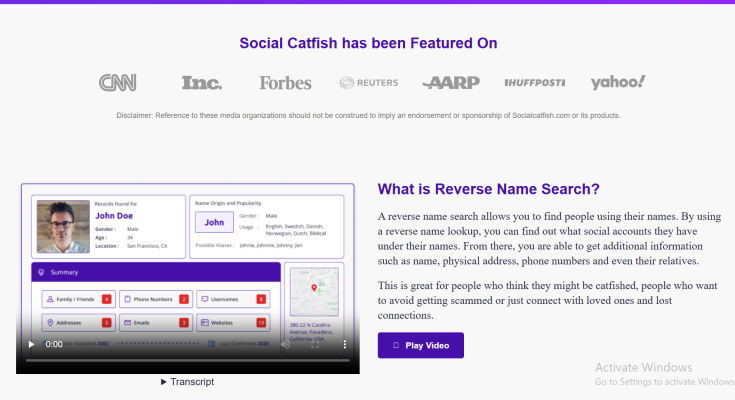Click the CNN logo
Screen dimensions: 735x400
(x=118, y=83)
